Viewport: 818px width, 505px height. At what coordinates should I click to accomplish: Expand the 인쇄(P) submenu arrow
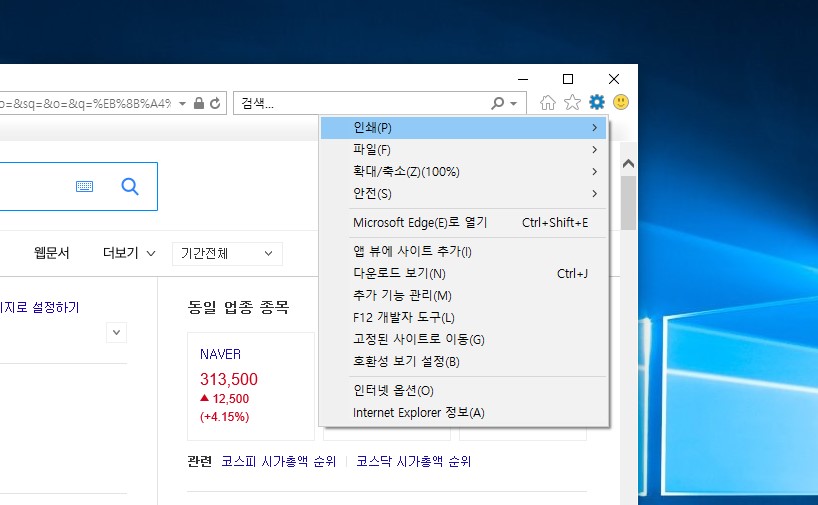pos(594,127)
